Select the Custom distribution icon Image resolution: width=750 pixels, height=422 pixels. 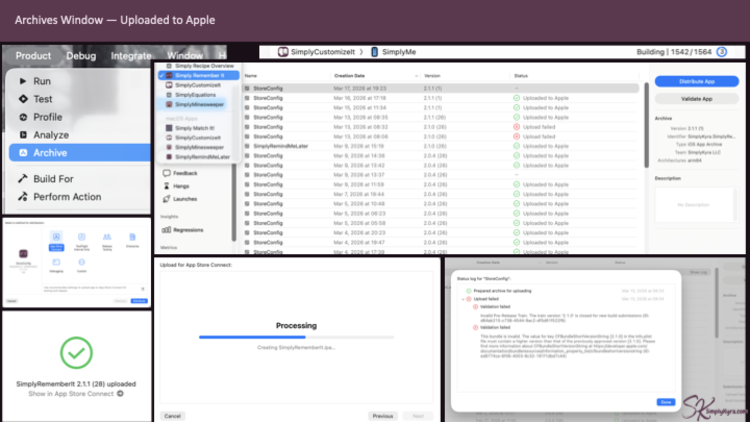pos(82,262)
